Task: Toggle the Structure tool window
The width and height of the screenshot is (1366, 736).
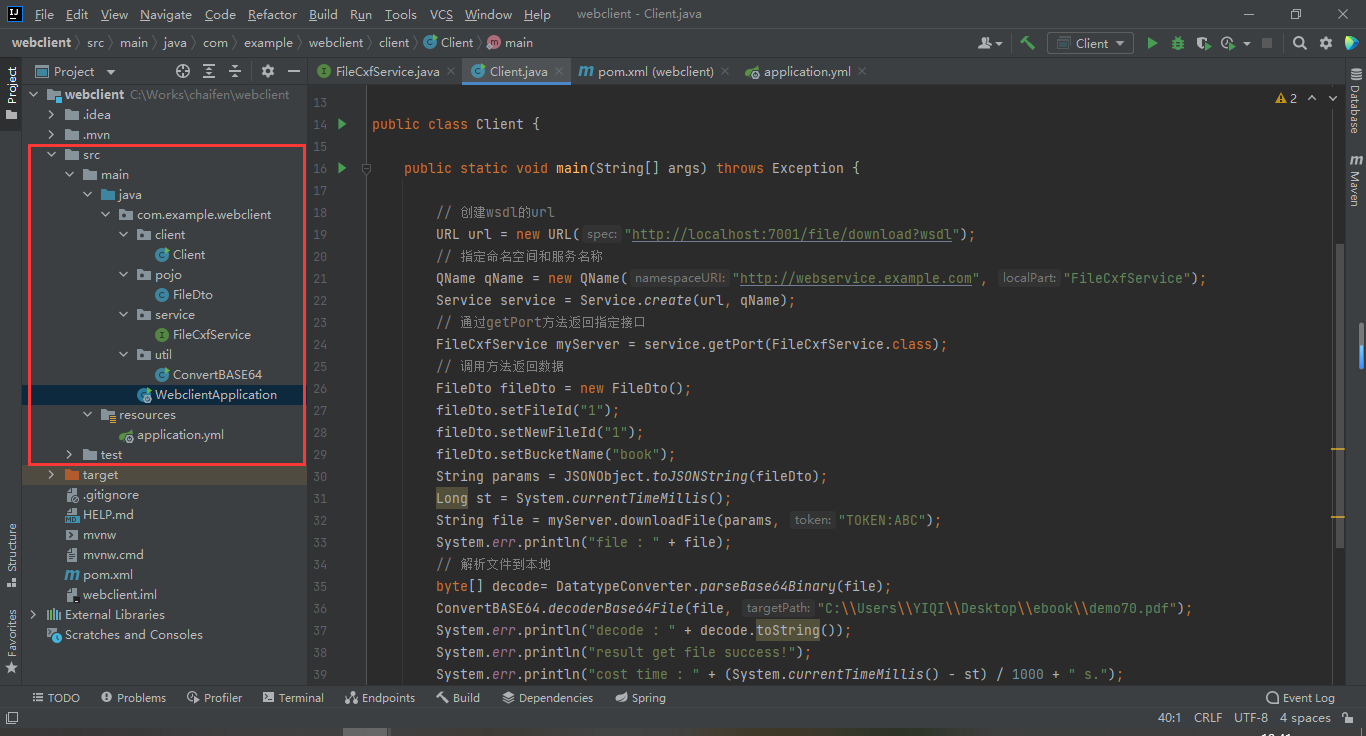Action: (x=11, y=556)
